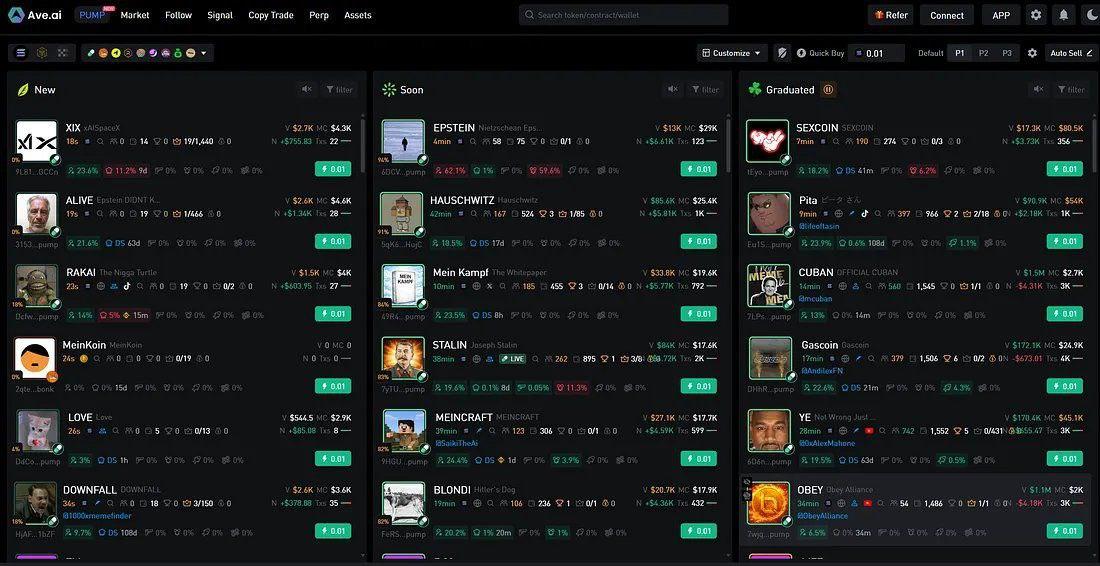Switch to the Signal tab

[220, 15]
